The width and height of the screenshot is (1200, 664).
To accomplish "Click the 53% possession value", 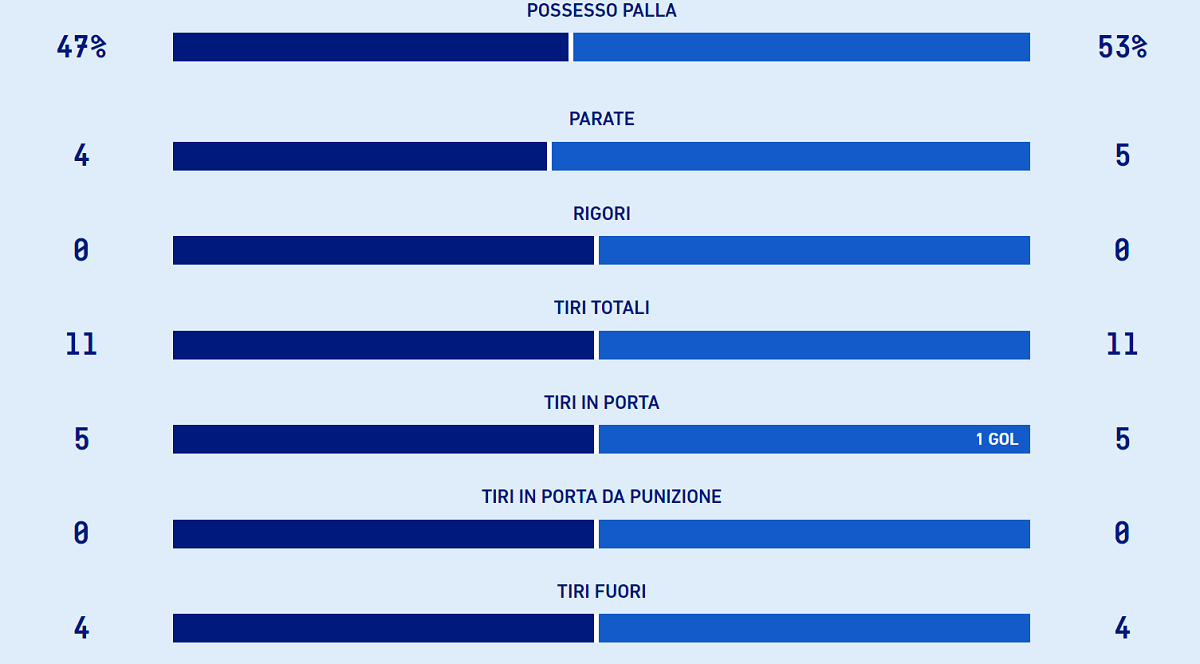I will click(x=1122, y=47).
